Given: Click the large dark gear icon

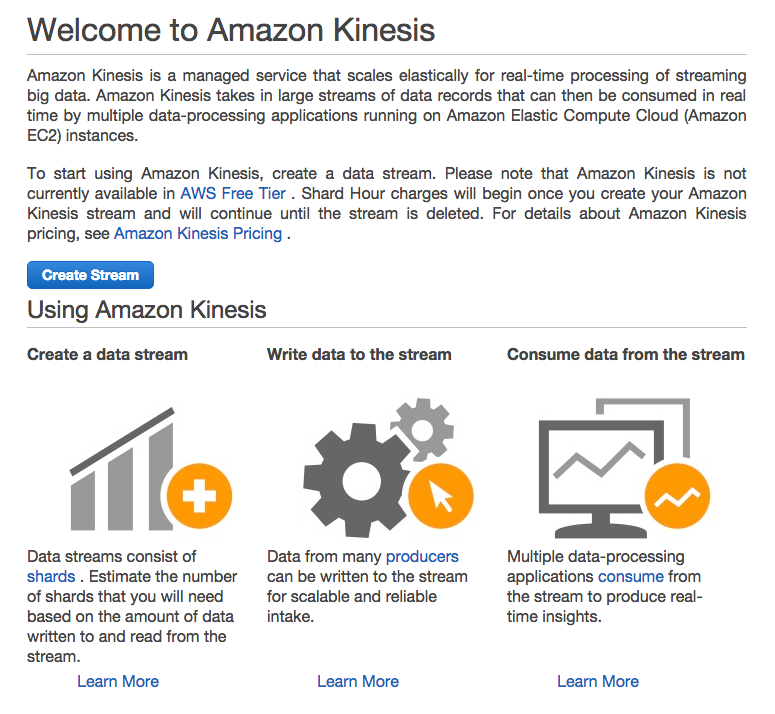Looking at the screenshot, I should 356,481.
